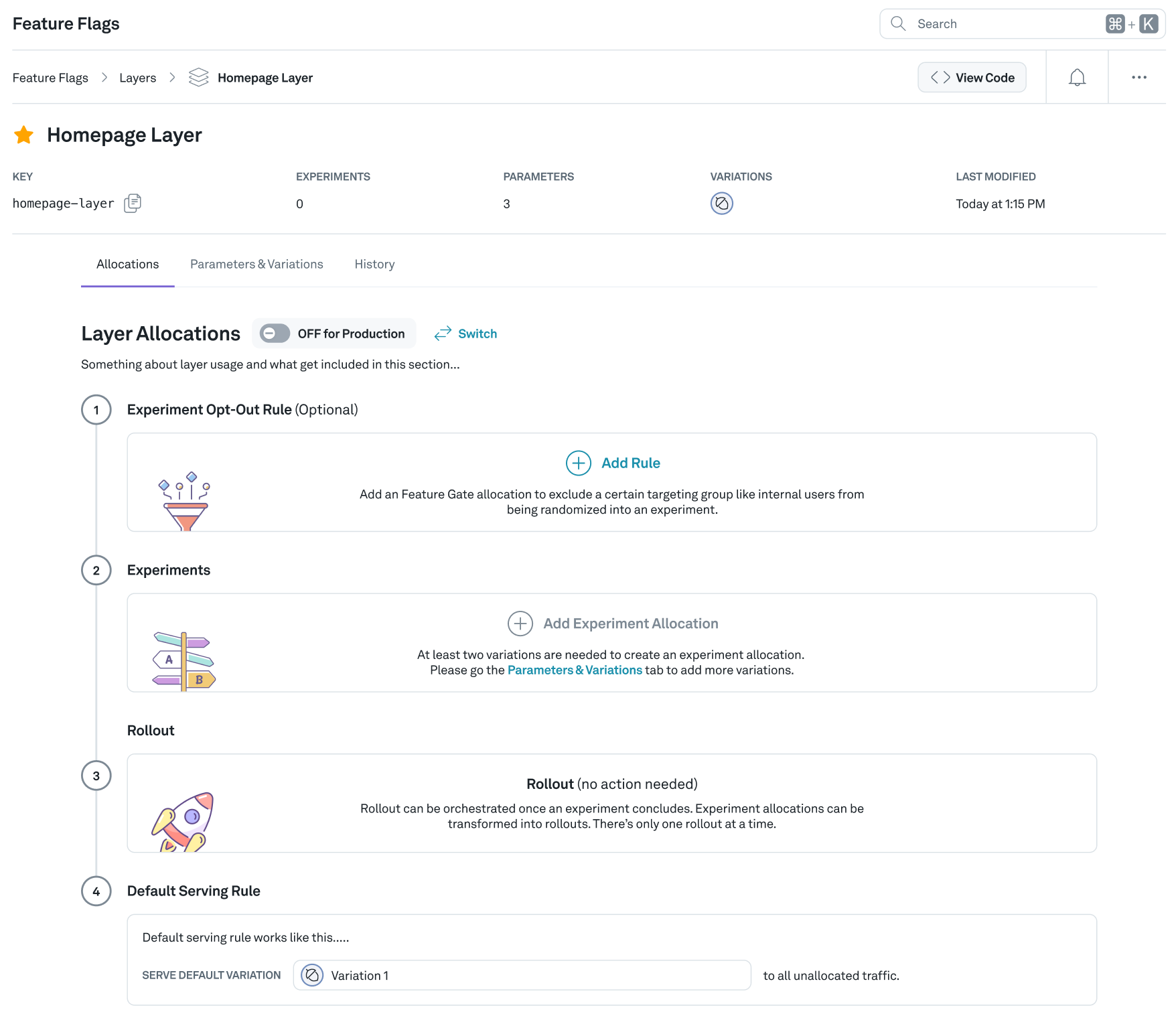Click the View Code button
Image resolution: width=1176 pixels, height=1020 pixels.
pyautogui.click(x=972, y=78)
